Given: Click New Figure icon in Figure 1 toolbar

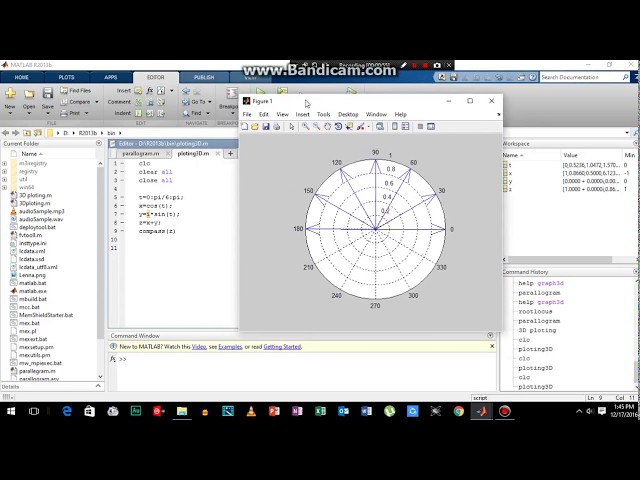Looking at the screenshot, I should coord(244,127).
